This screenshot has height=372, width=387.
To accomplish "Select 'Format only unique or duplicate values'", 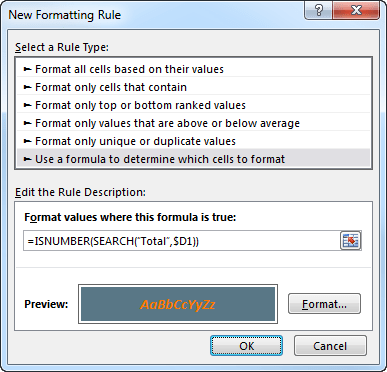I will pyautogui.click(x=194, y=141).
